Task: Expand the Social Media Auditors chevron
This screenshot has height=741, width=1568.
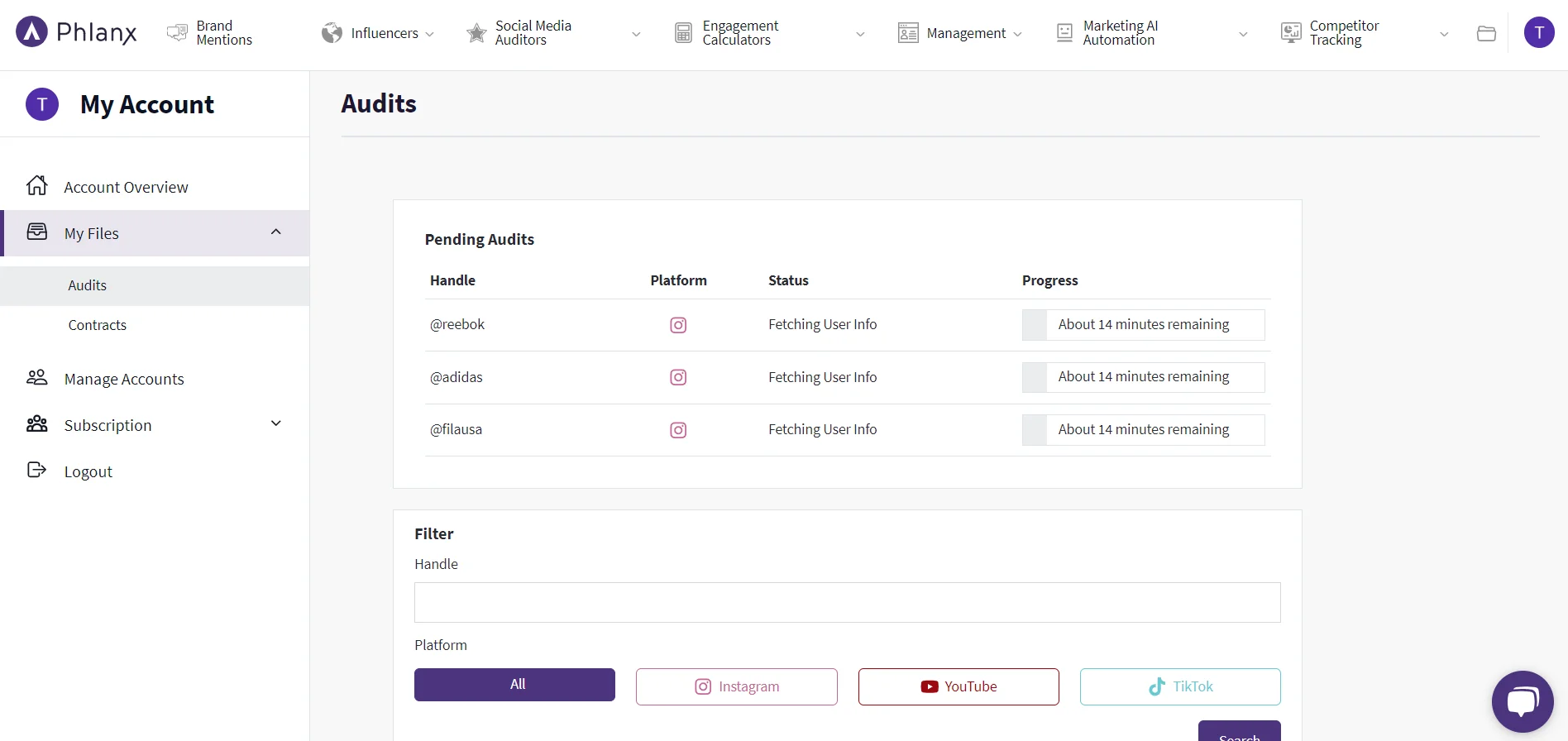Action: [x=636, y=35]
